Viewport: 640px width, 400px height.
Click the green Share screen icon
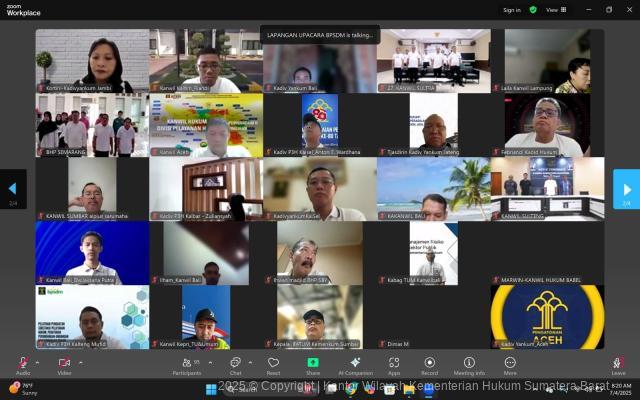(x=313, y=363)
